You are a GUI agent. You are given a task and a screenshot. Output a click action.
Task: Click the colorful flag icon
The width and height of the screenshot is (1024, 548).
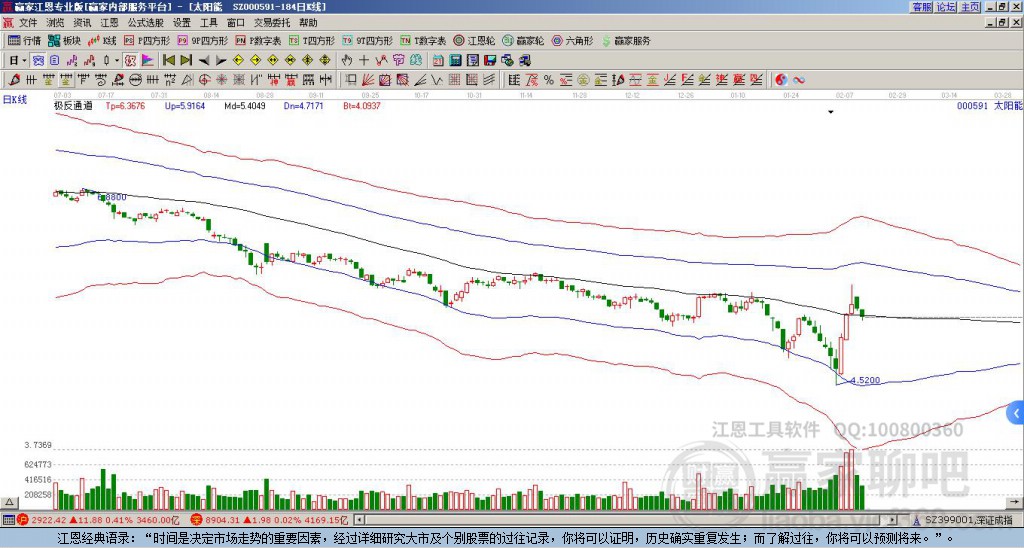[148, 61]
